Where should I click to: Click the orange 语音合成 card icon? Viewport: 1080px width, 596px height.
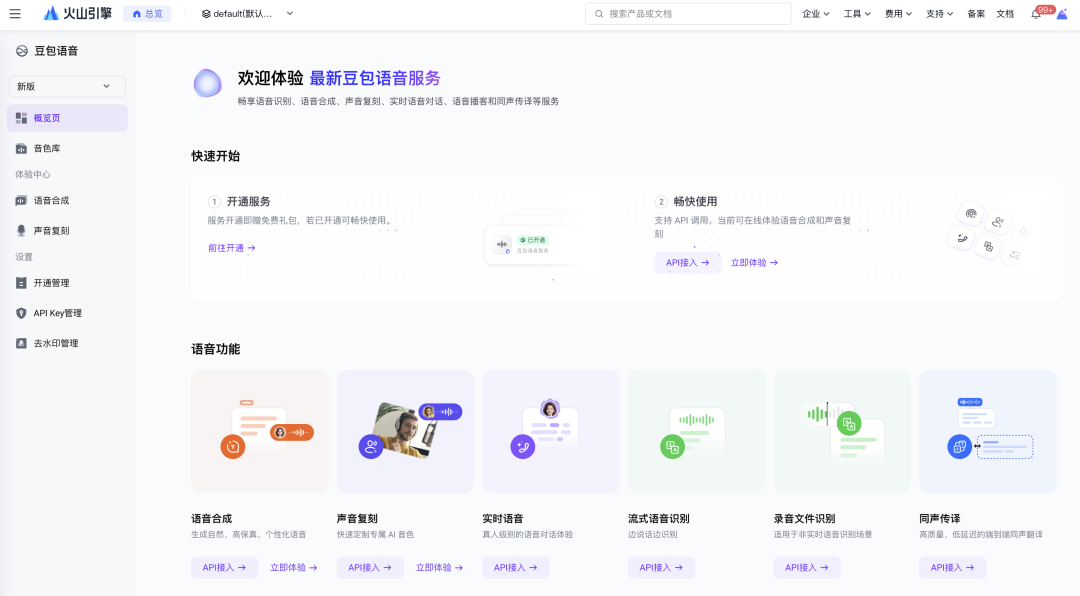pyautogui.click(x=233, y=446)
